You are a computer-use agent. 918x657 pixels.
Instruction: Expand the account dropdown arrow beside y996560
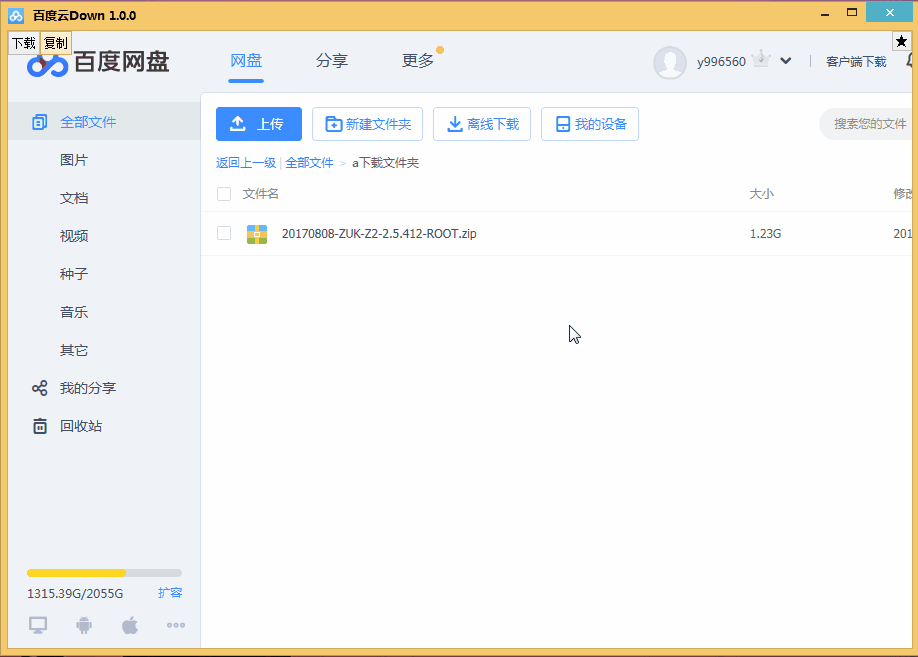(786, 61)
